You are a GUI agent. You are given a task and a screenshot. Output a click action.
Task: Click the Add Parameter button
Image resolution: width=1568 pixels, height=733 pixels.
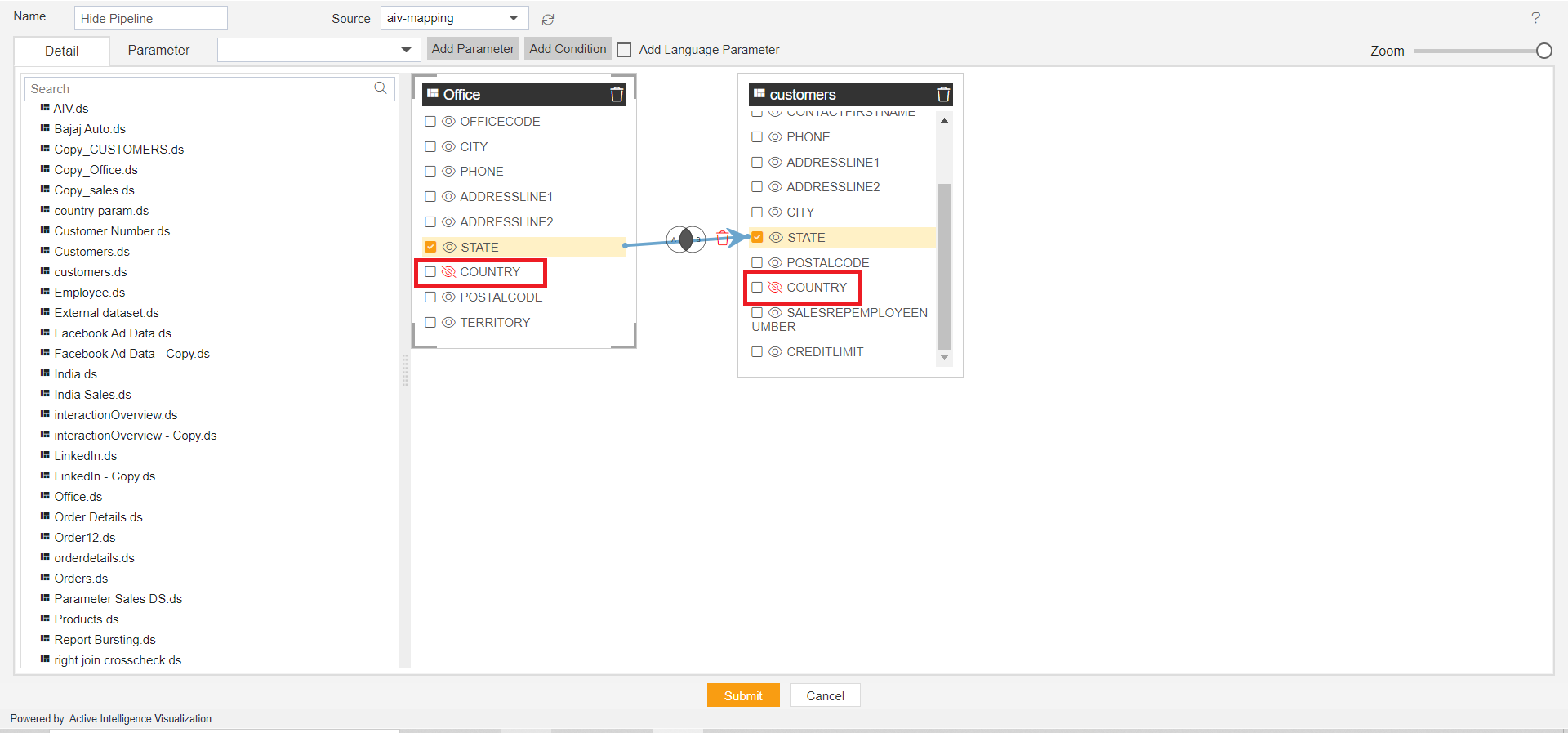click(473, 49)
